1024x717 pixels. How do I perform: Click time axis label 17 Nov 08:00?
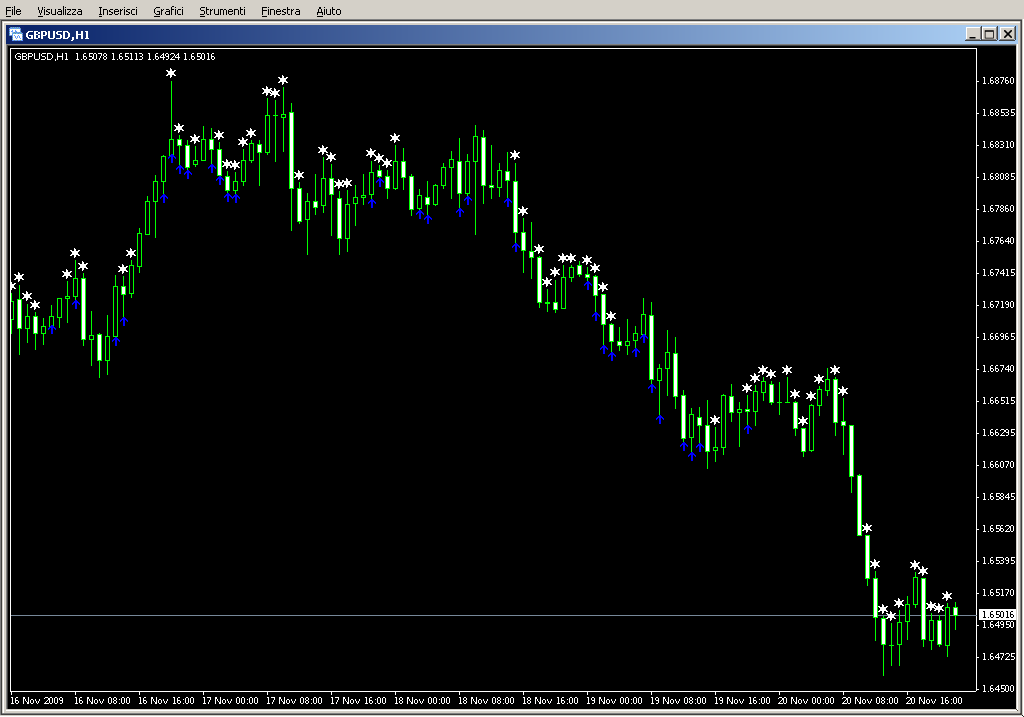(295, 701)
